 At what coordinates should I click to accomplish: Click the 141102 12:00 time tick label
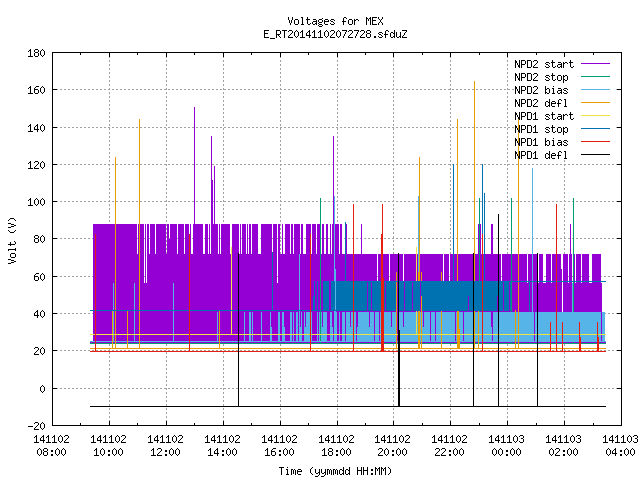click(165, 446)
